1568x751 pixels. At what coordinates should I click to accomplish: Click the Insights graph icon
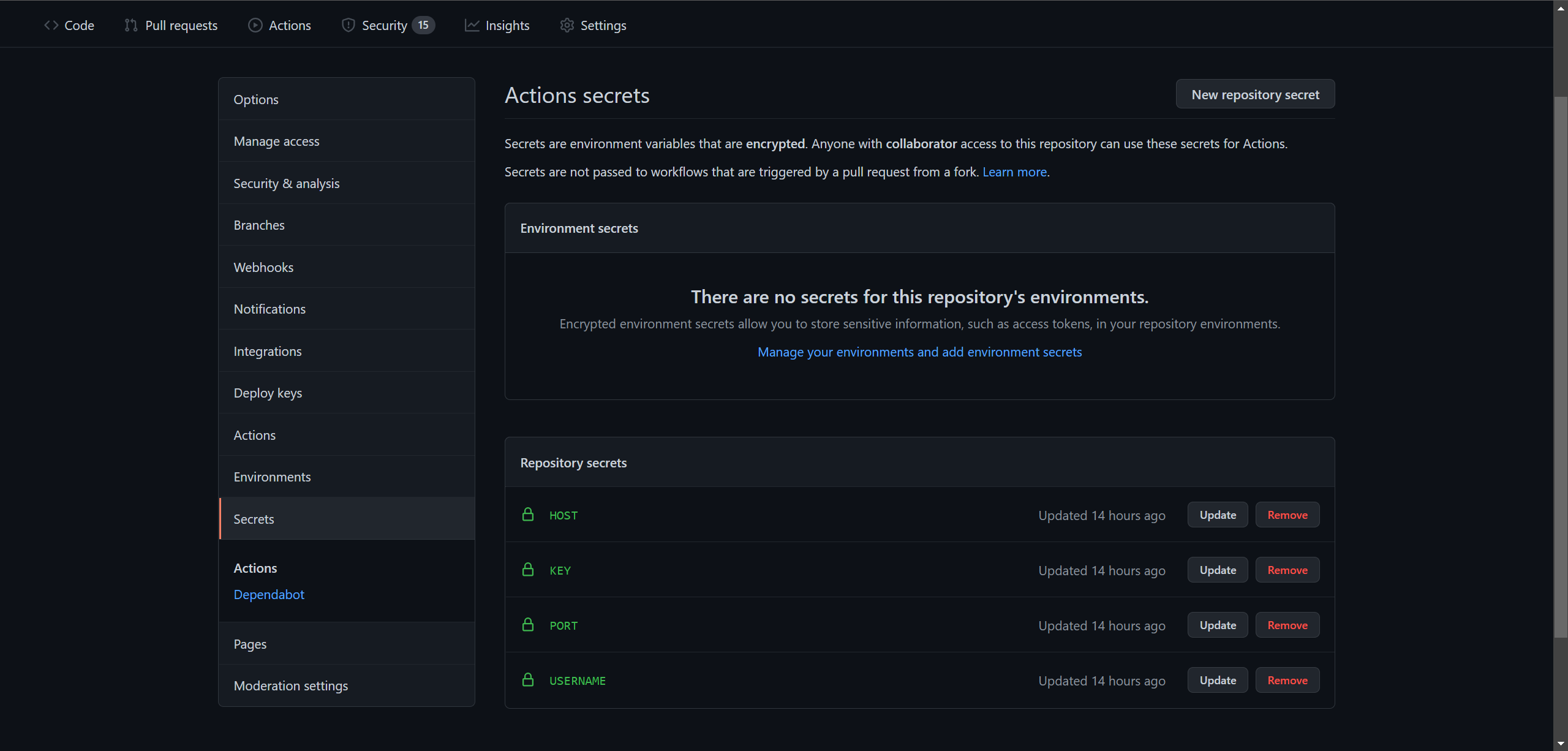(x=472, y=25)
